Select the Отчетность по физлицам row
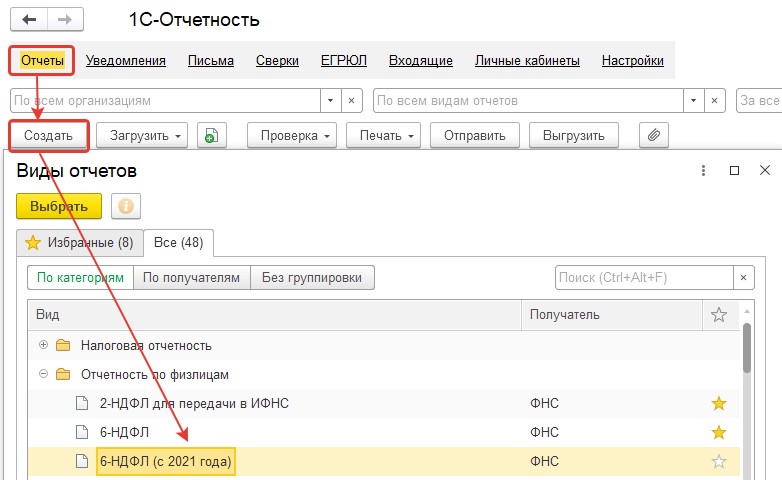This screenshot has width=782, height=480. click(x=384, y=375)
